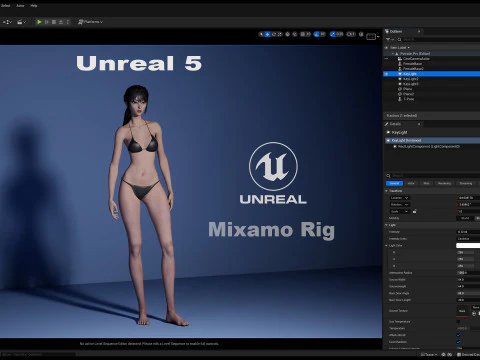480x360 pixels.
Task: Activate the scale gizmo tool
Action: pos(280,34)
